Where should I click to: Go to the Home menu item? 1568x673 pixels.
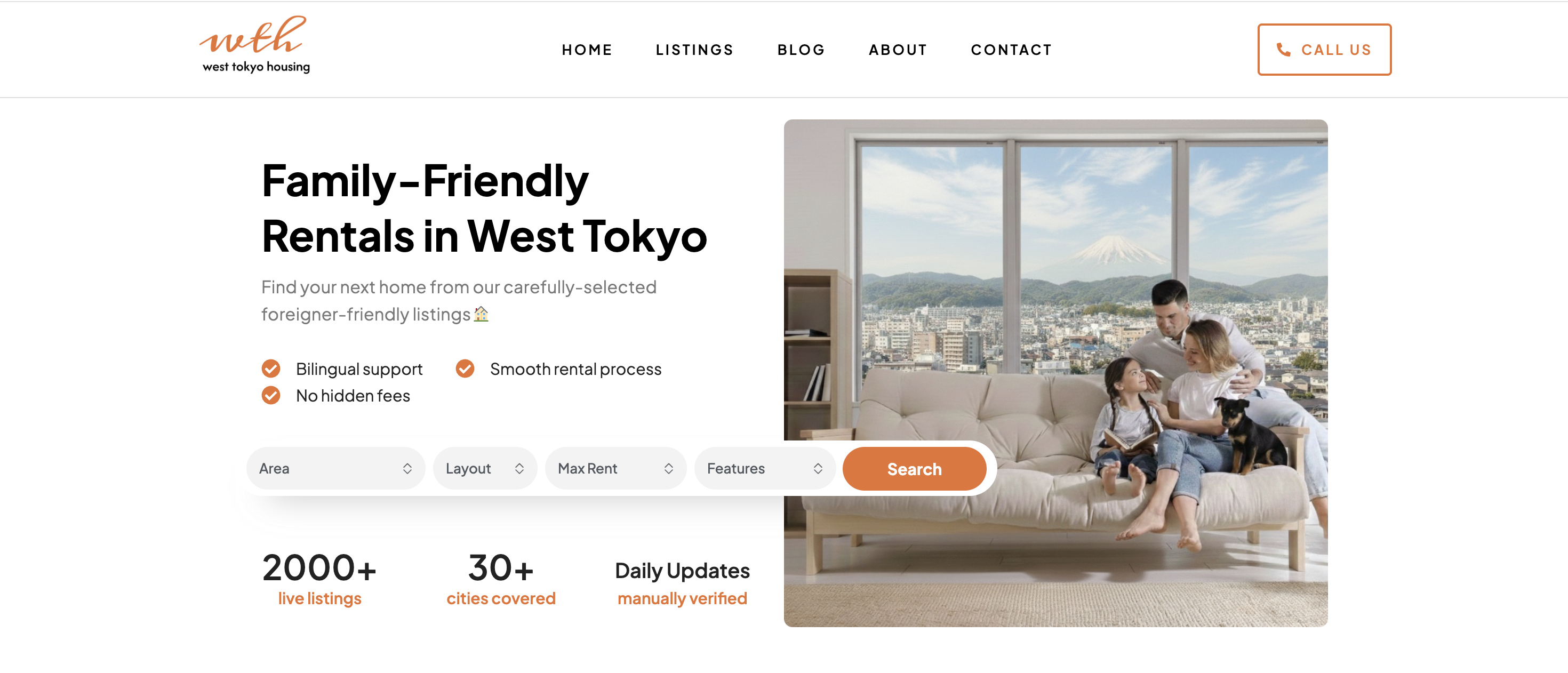[x=587, y=50]
